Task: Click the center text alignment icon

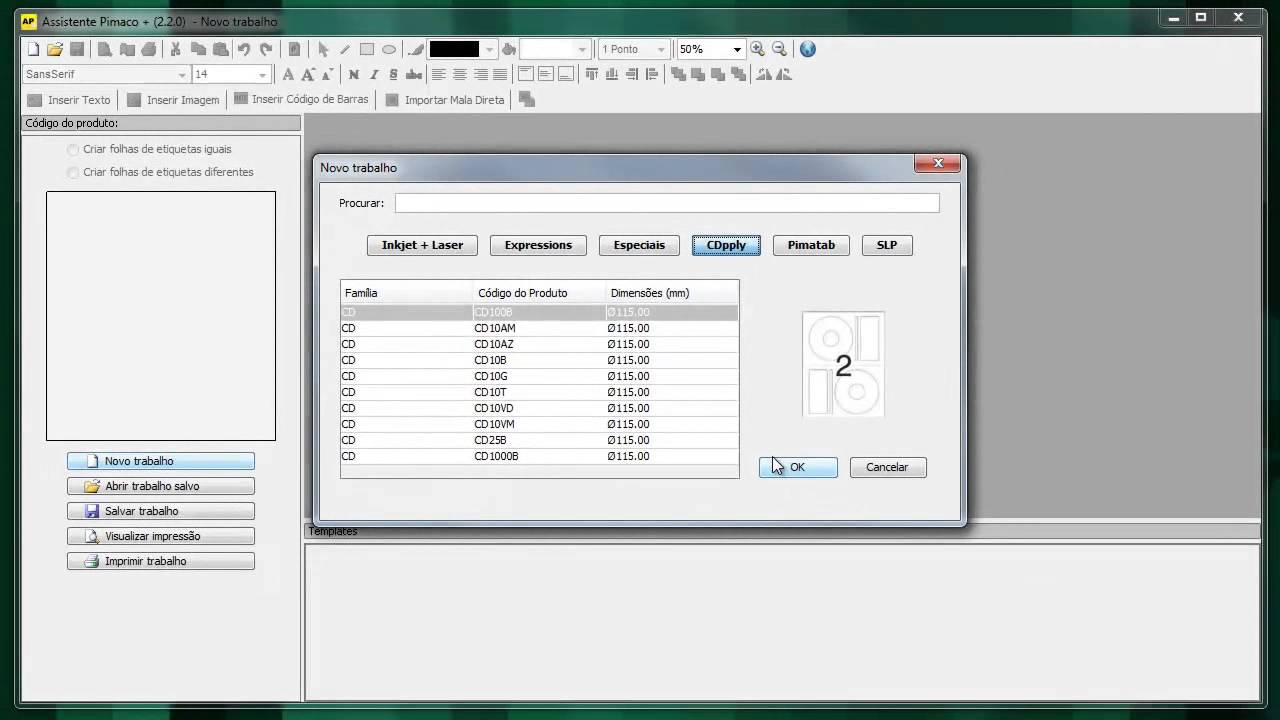Action: point(460,74)
